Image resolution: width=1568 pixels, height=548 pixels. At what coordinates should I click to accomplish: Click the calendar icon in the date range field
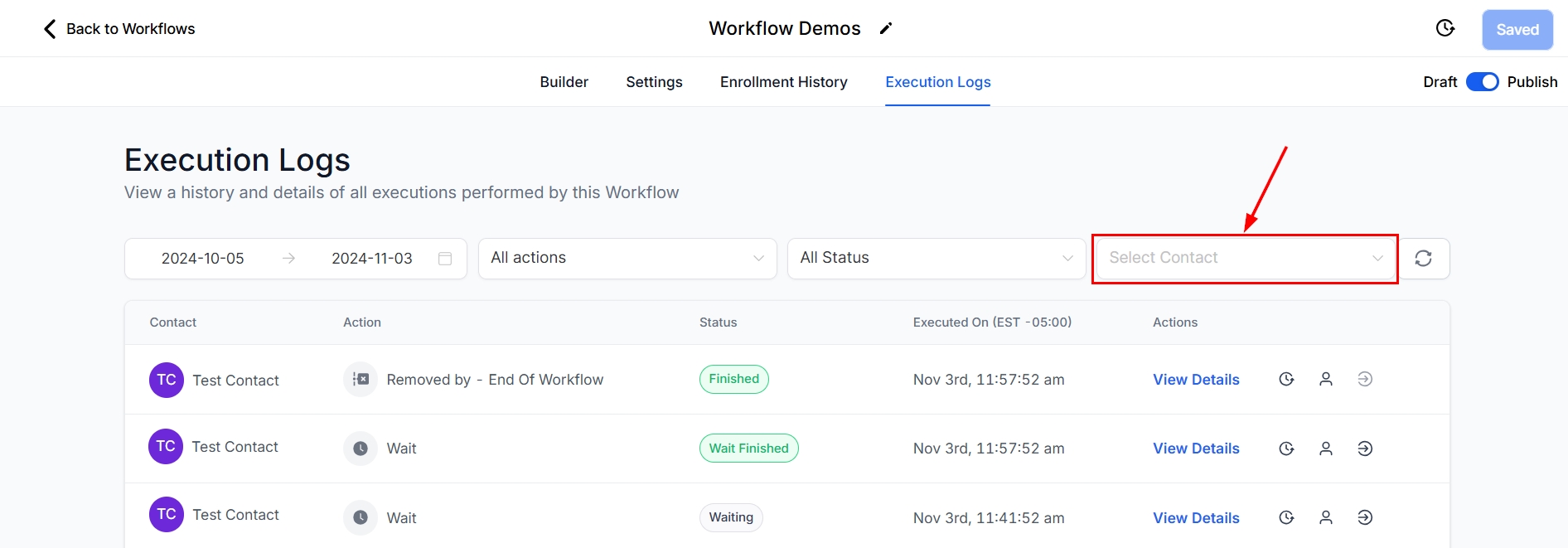point(445,259)
